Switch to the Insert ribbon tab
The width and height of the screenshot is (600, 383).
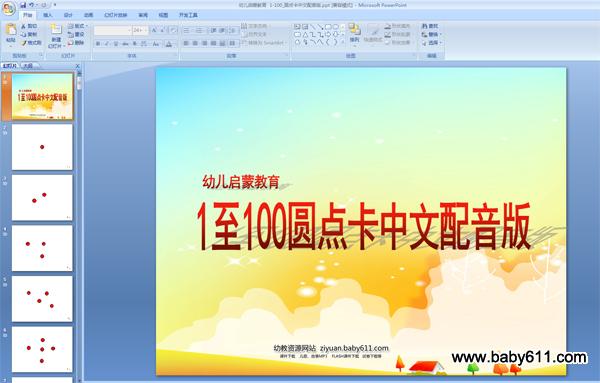[48, 15]
